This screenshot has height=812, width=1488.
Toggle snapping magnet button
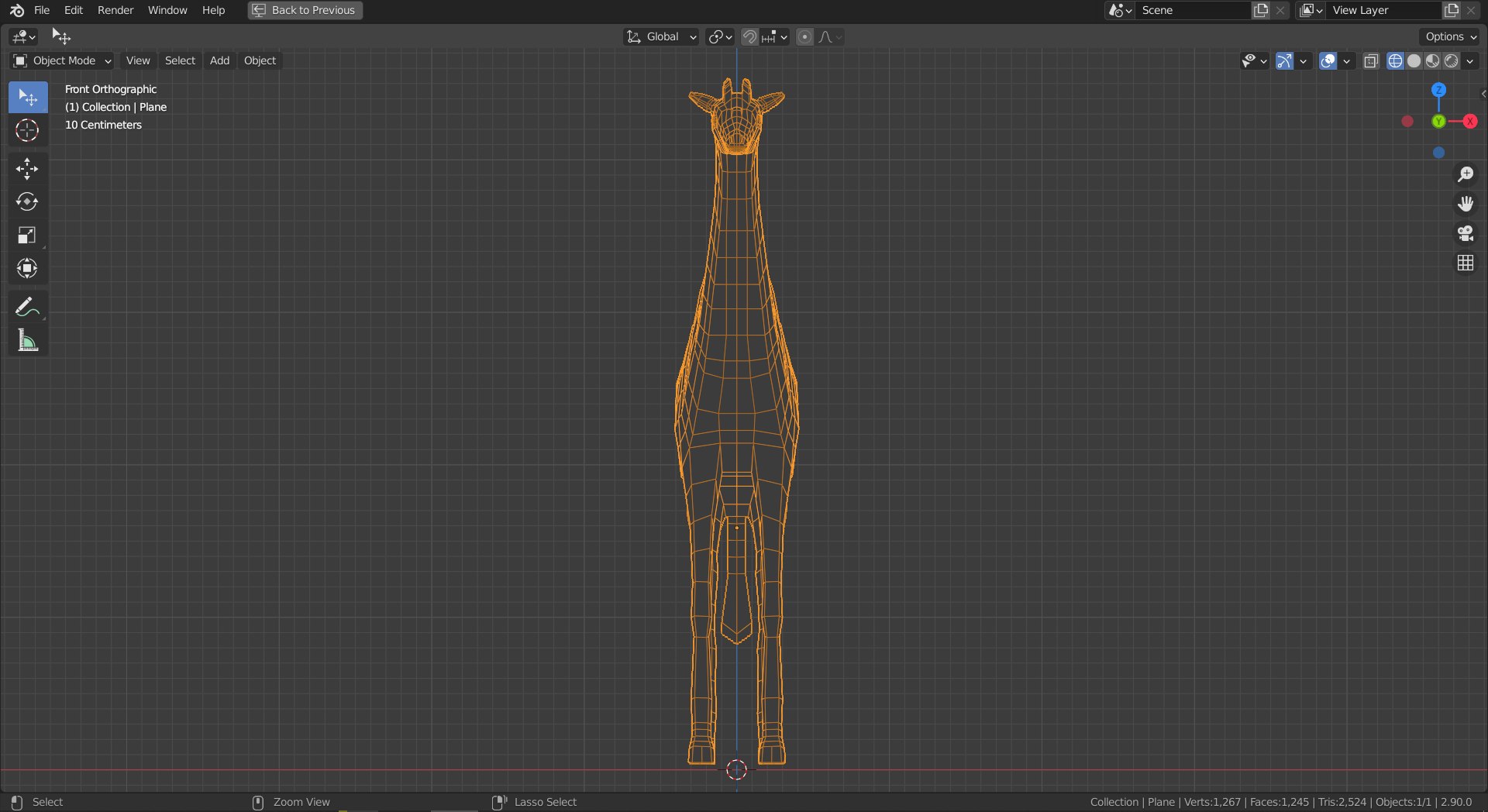coord(749,36)
